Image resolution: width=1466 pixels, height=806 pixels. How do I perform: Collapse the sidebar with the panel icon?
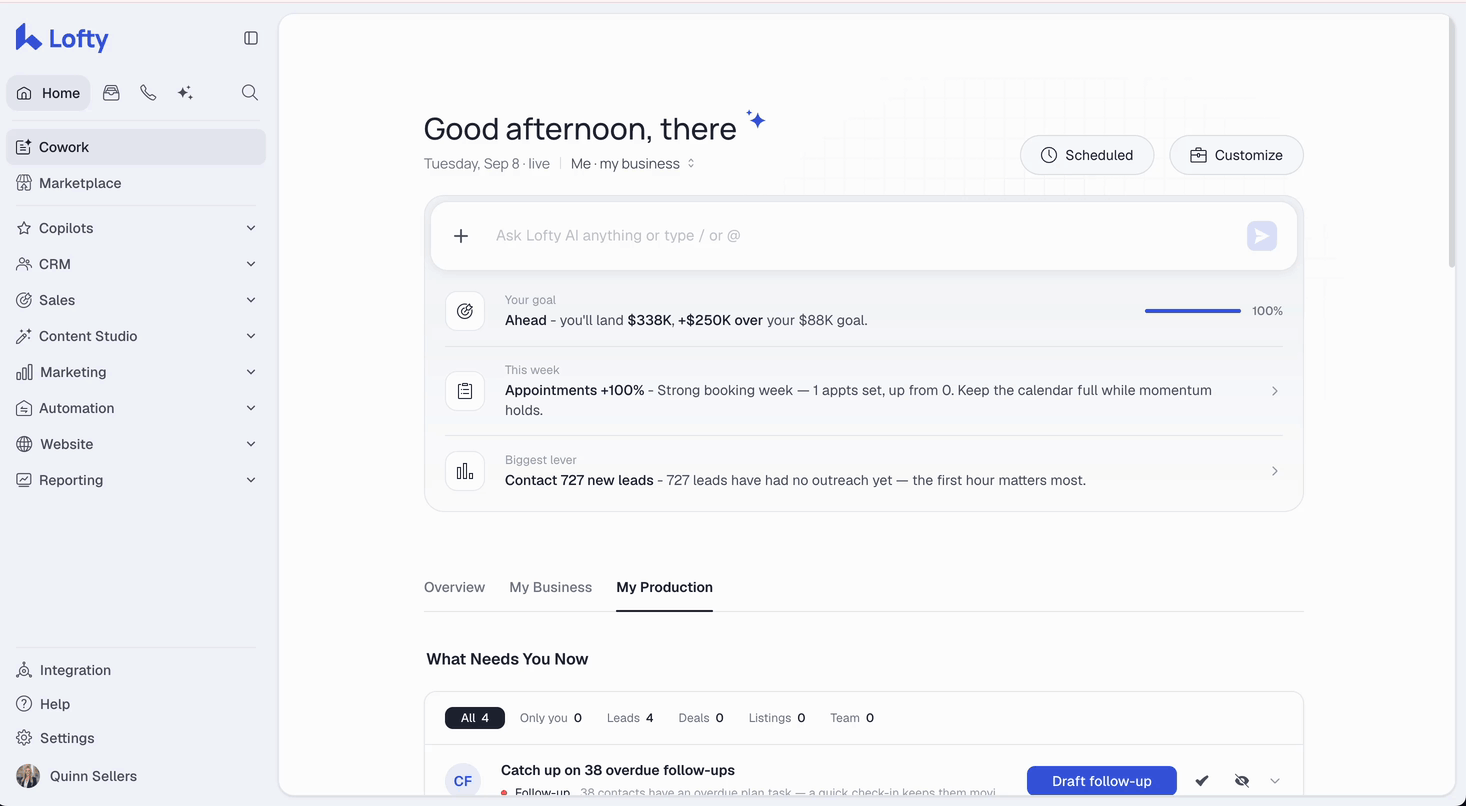tap(251, 38)
